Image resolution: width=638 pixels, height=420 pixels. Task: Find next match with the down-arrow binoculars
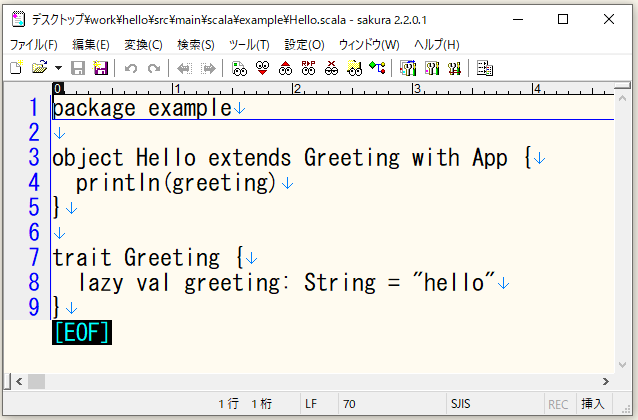(x=262, y=68)
